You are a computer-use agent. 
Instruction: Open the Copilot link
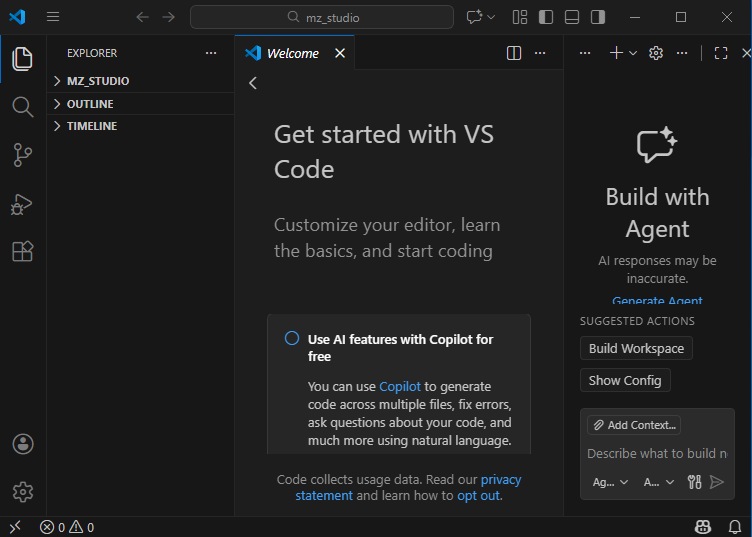point(400,386)
